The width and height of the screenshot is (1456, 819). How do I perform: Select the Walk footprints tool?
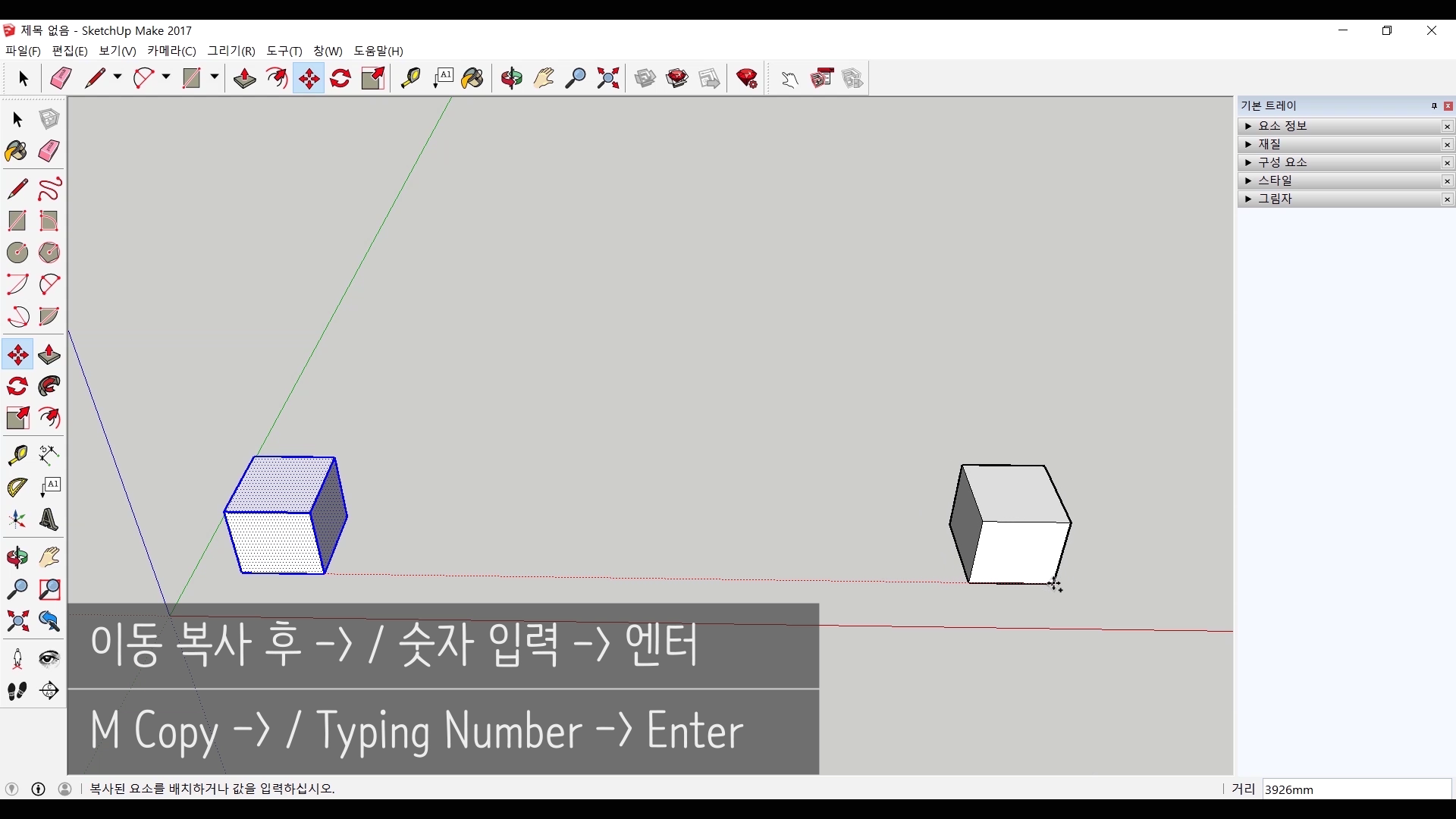(x=17, y=691)
